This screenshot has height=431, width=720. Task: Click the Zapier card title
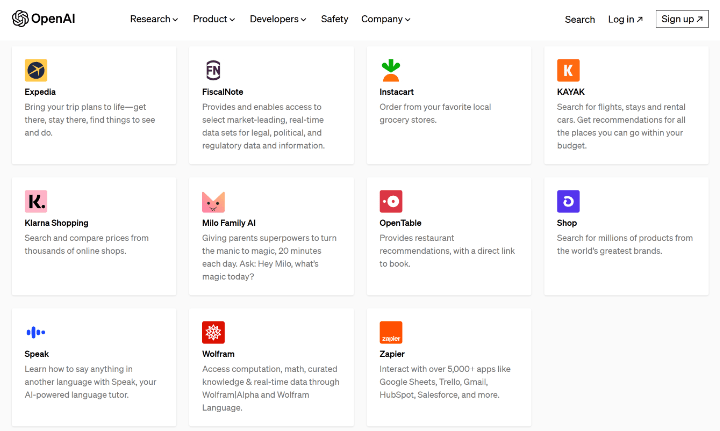tap(392, 354)
